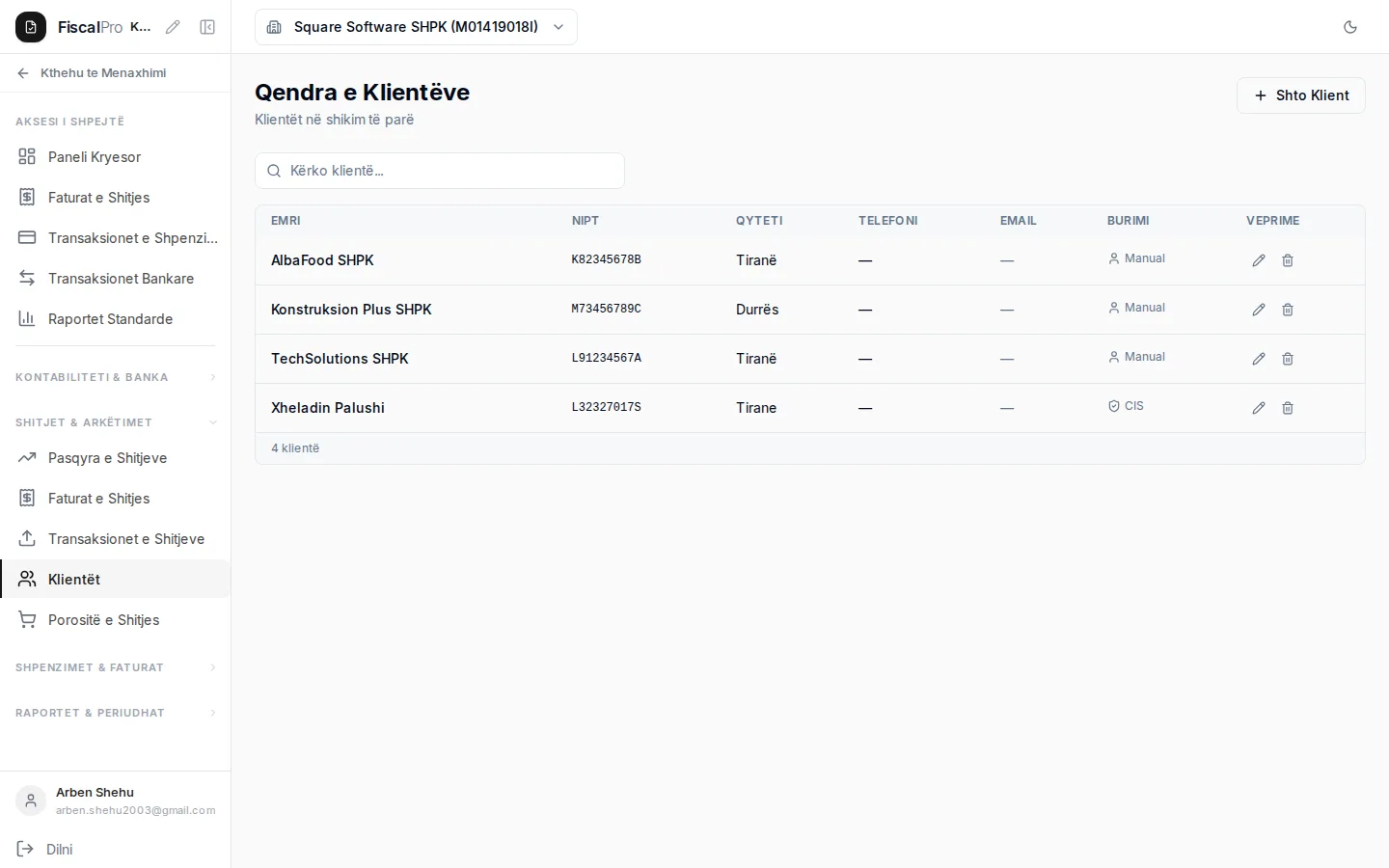This screenshot has width=1389, height=868.
Task: Click the FiscalPro logo icon
Action: click(x=31, y=27)
